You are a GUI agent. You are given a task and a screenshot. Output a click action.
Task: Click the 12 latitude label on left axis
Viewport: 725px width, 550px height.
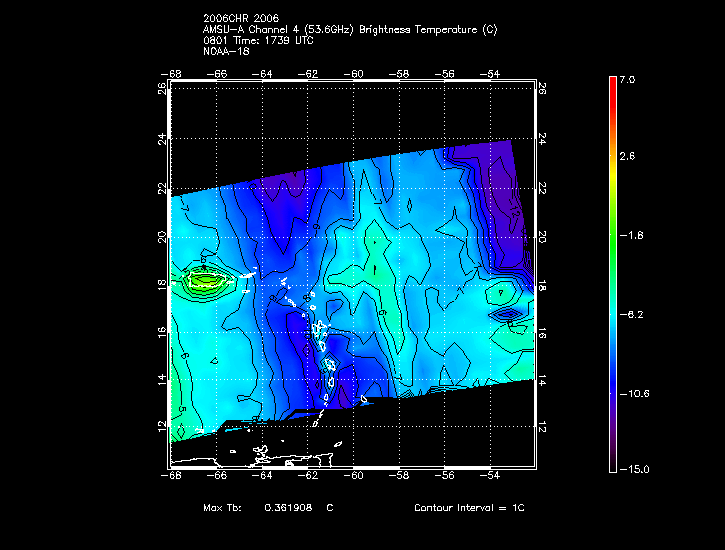(x=162, y=427)
